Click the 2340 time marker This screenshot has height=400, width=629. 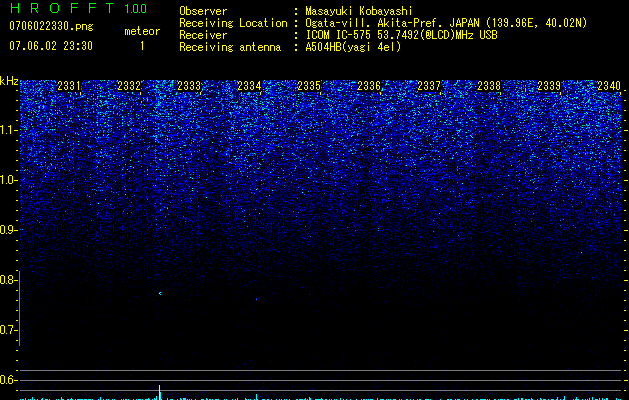point(609,86)
